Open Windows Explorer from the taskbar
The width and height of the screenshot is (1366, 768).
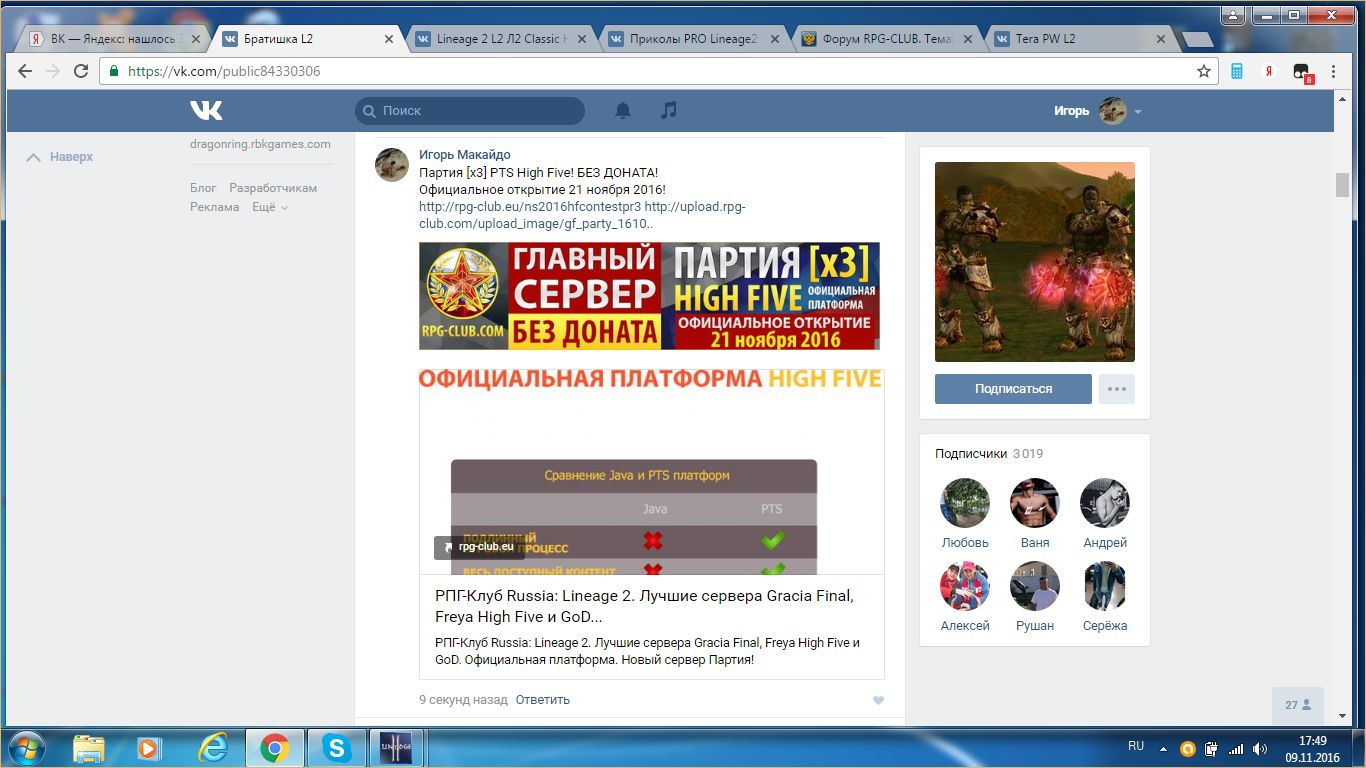tap(88, 747)
